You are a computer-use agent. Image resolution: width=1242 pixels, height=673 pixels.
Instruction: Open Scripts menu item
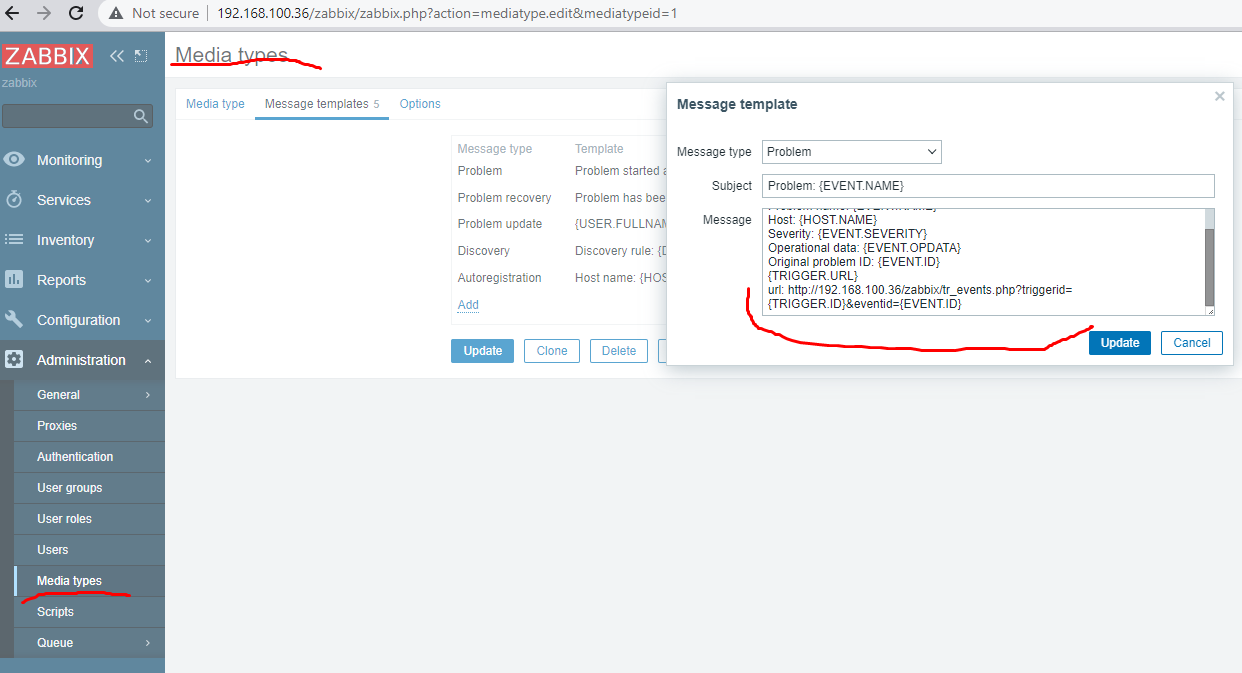(x=55, y=612)
